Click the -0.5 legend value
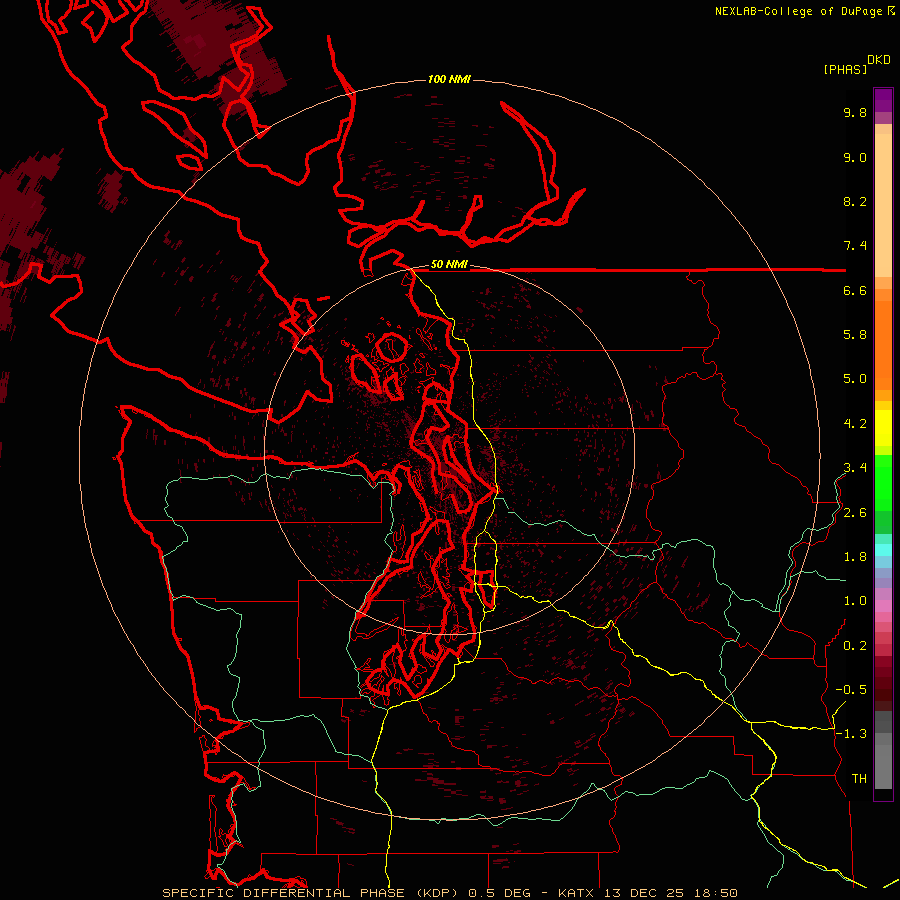Viewport: 900px width, 900px height. click(x=851, y=690)
